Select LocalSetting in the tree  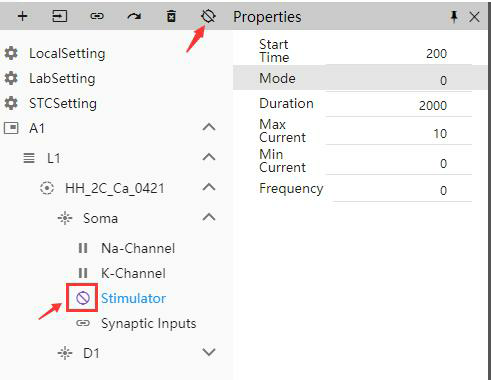67,54
